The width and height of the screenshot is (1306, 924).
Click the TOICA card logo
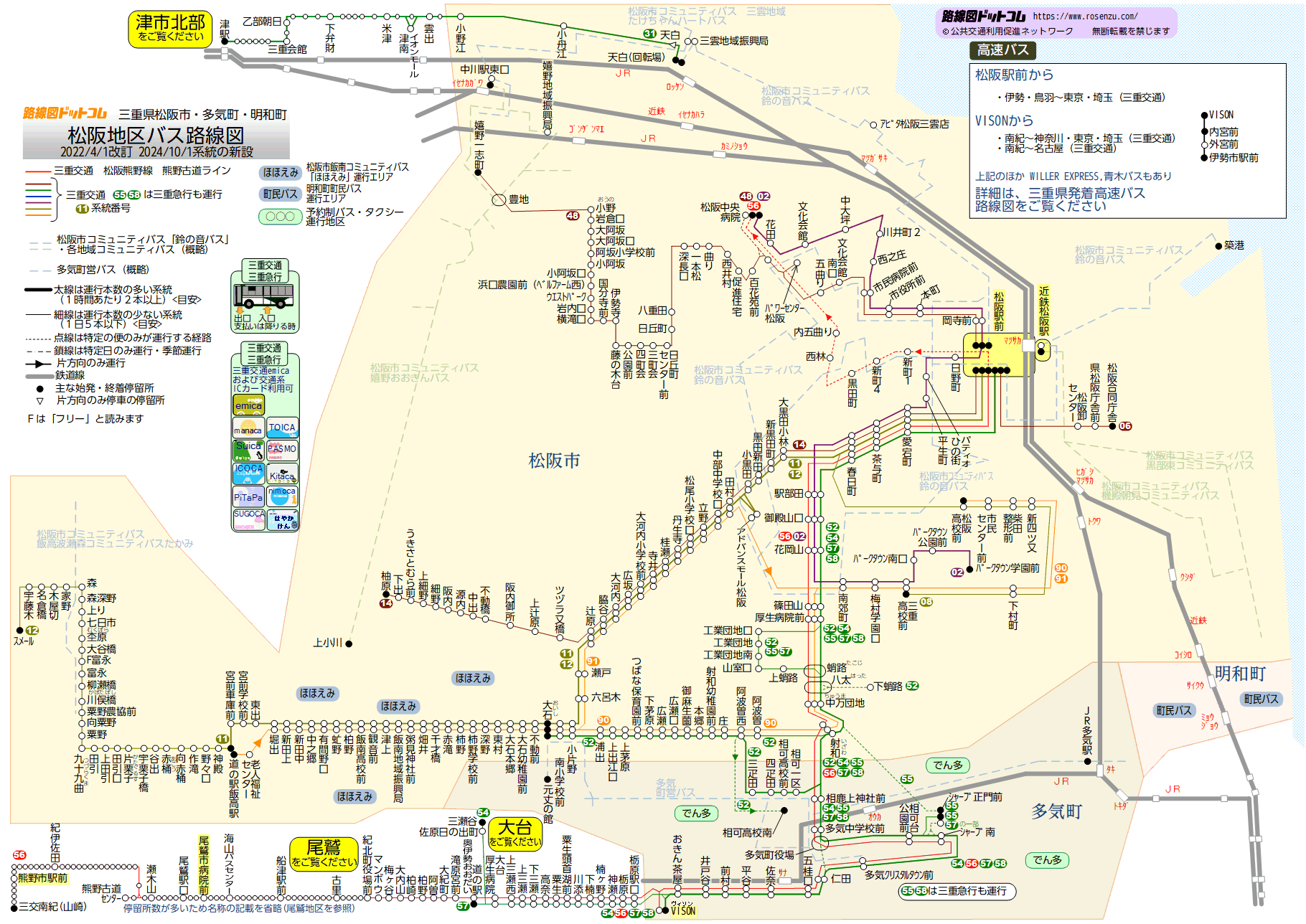point(282,428)
